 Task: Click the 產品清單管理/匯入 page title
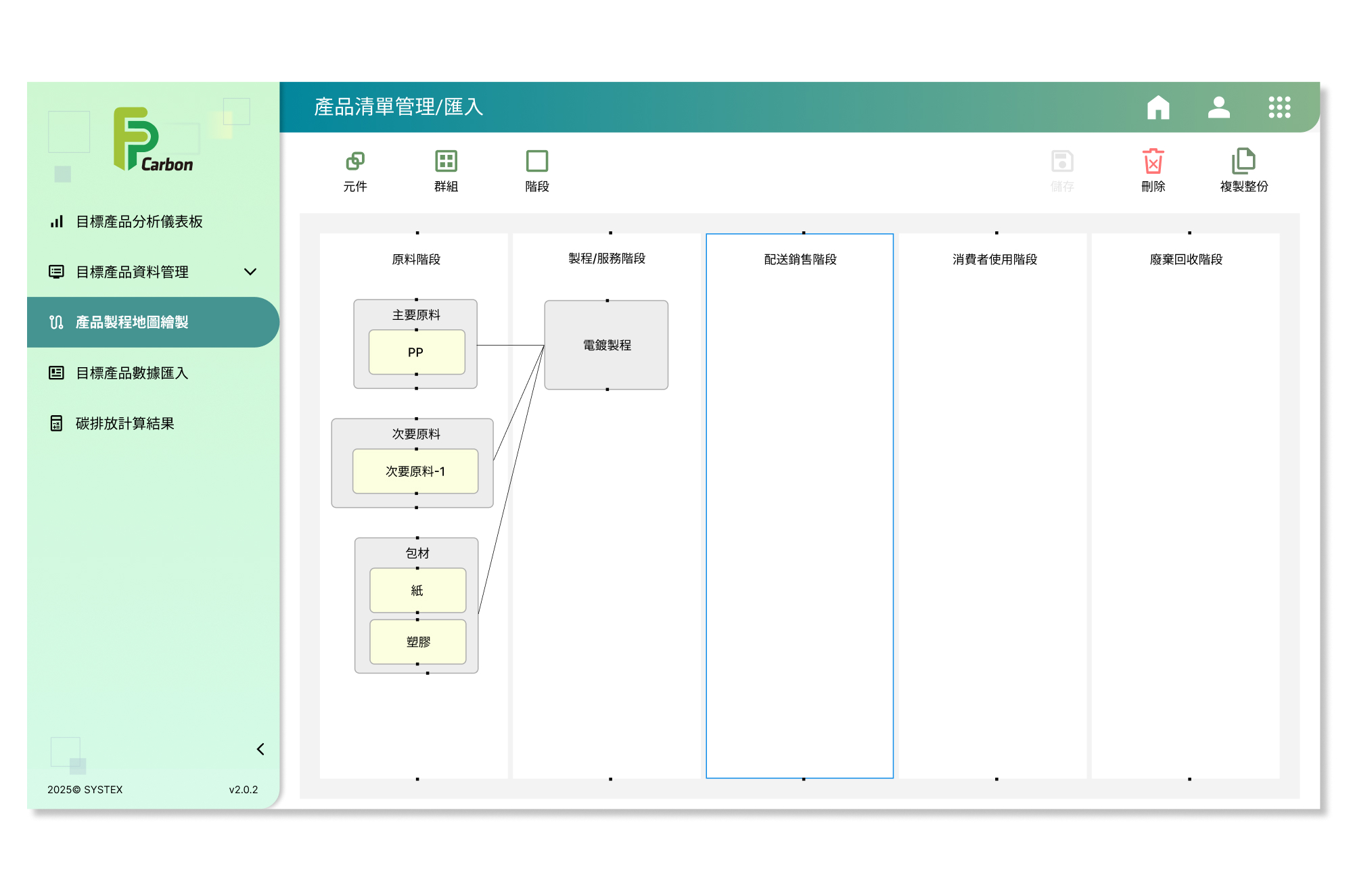coord(399,107)
